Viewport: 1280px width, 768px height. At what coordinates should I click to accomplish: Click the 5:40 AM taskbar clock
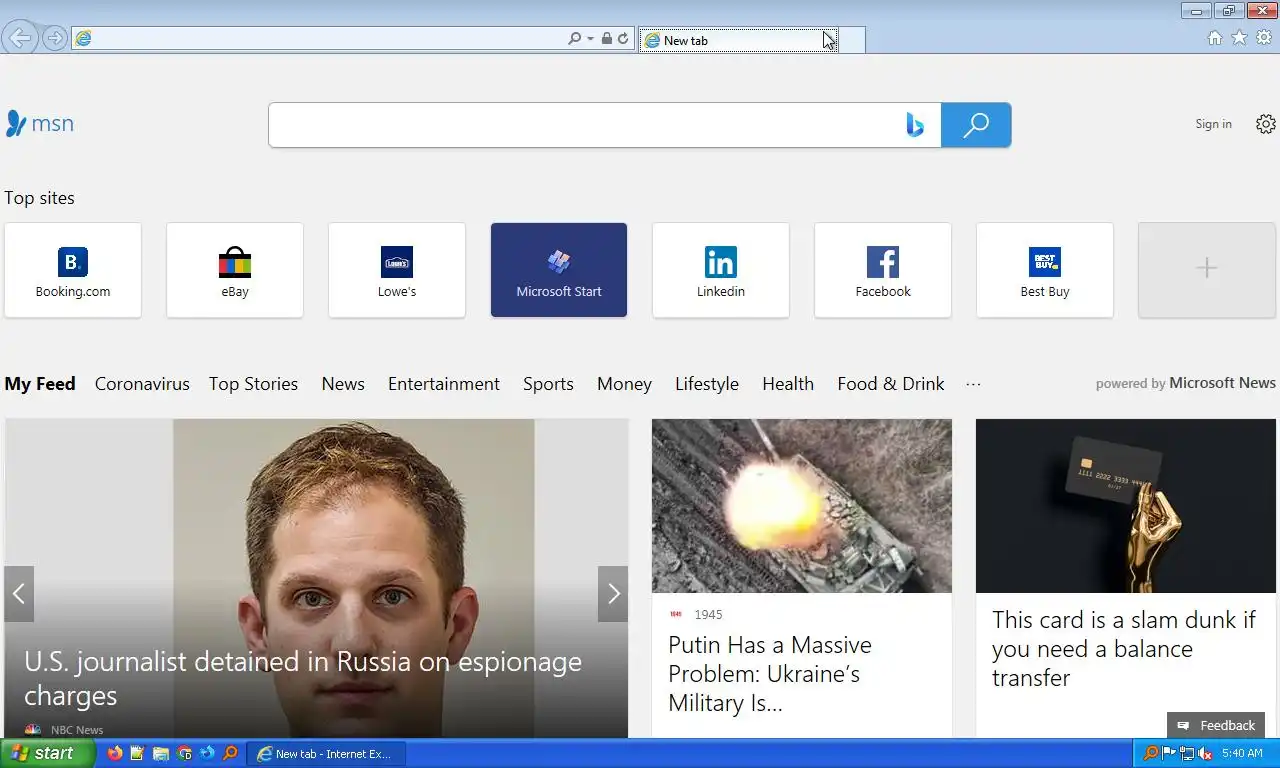pyautogui.click(x=1242, y=754)
